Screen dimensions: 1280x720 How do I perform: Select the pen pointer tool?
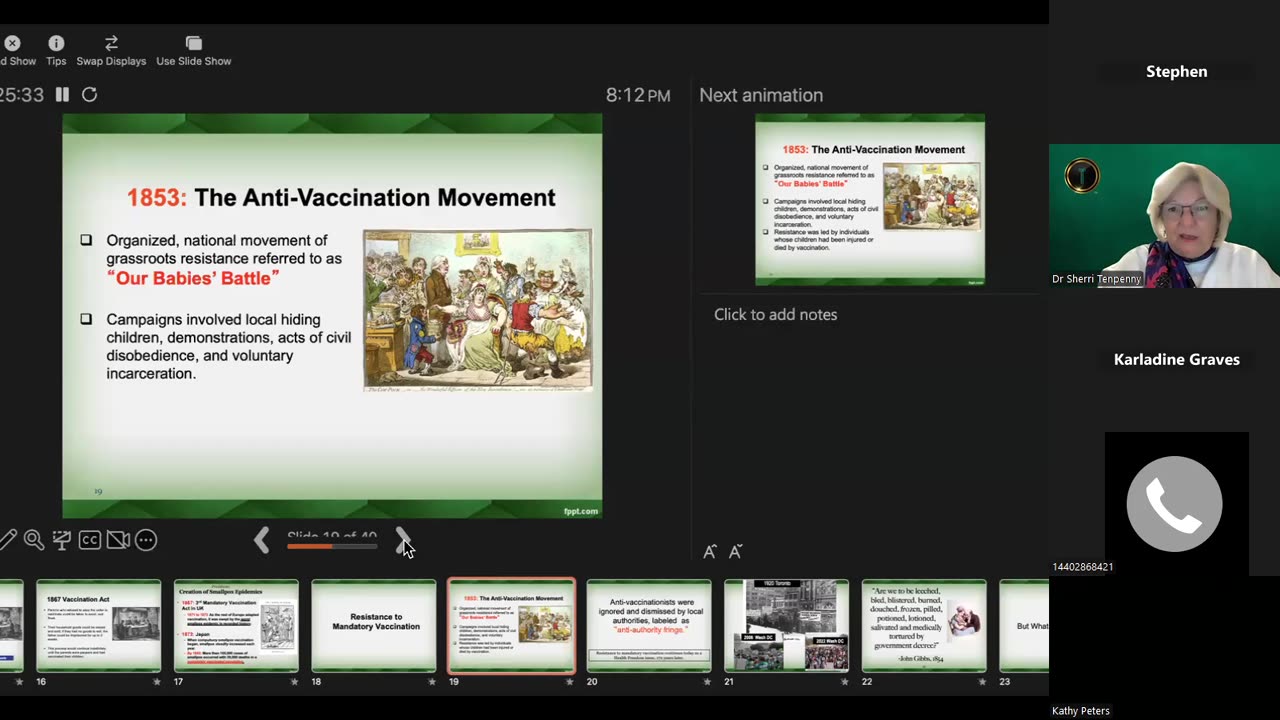[x=8, y=540]
